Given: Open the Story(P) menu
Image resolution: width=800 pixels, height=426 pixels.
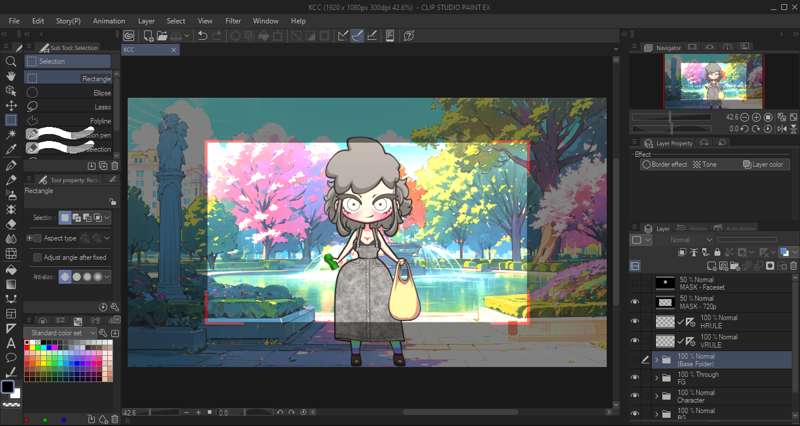Looking at the screenshot, I should coord(68,21).
